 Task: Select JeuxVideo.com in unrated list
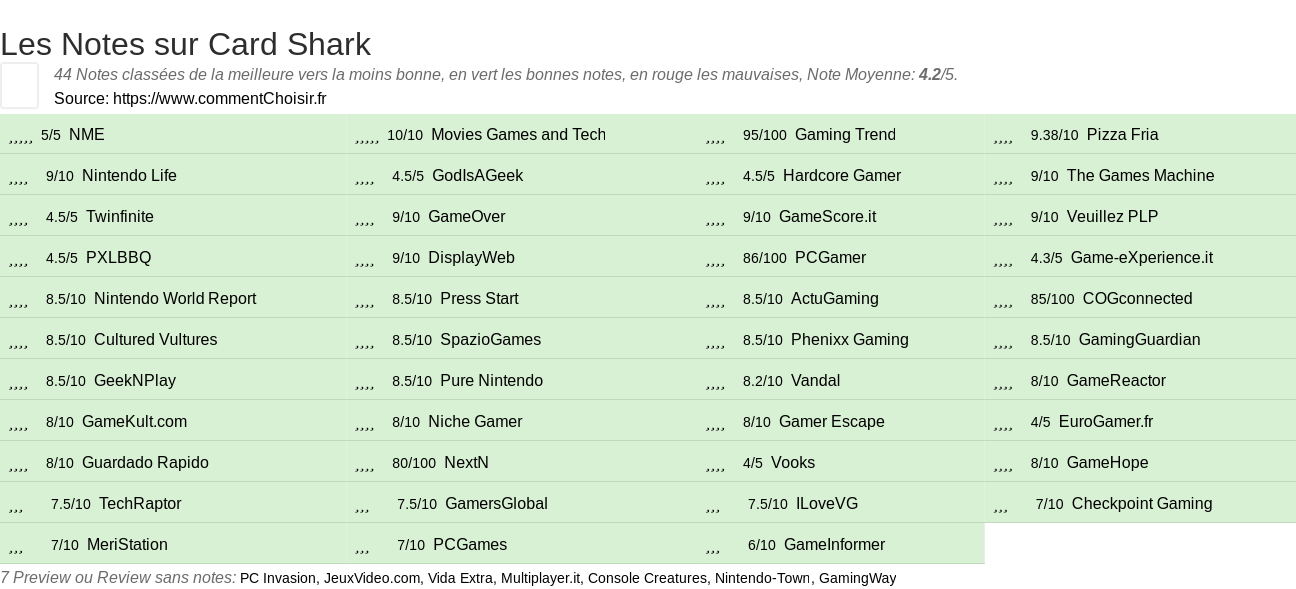(x=372, y=578)
